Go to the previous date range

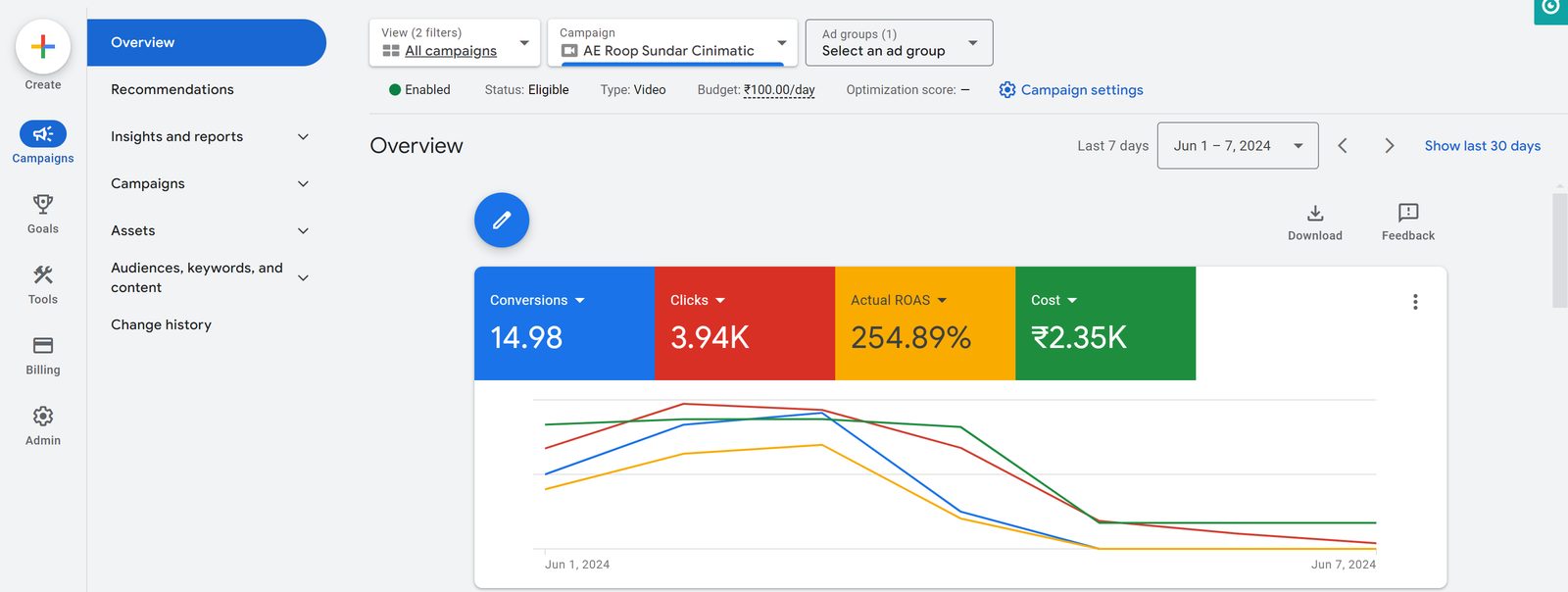pos(1343,145)
